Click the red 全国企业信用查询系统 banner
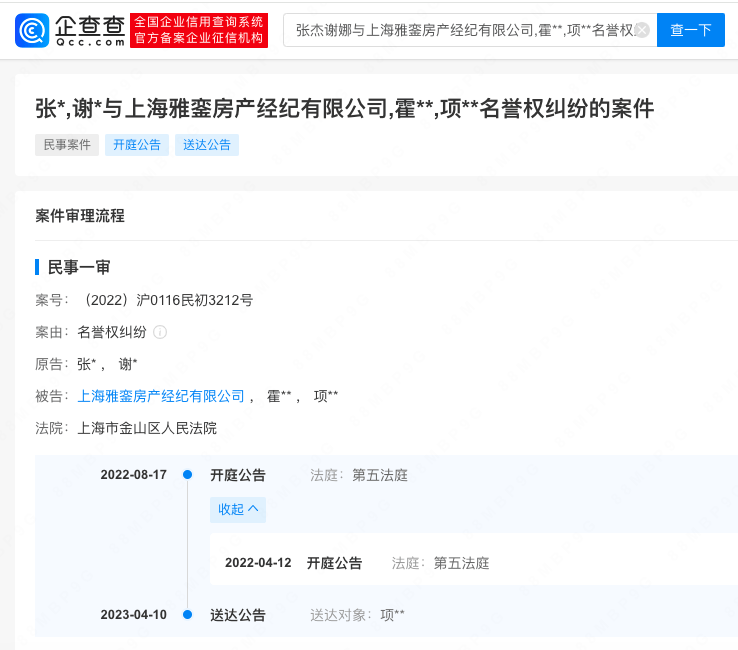 [199, 31]
